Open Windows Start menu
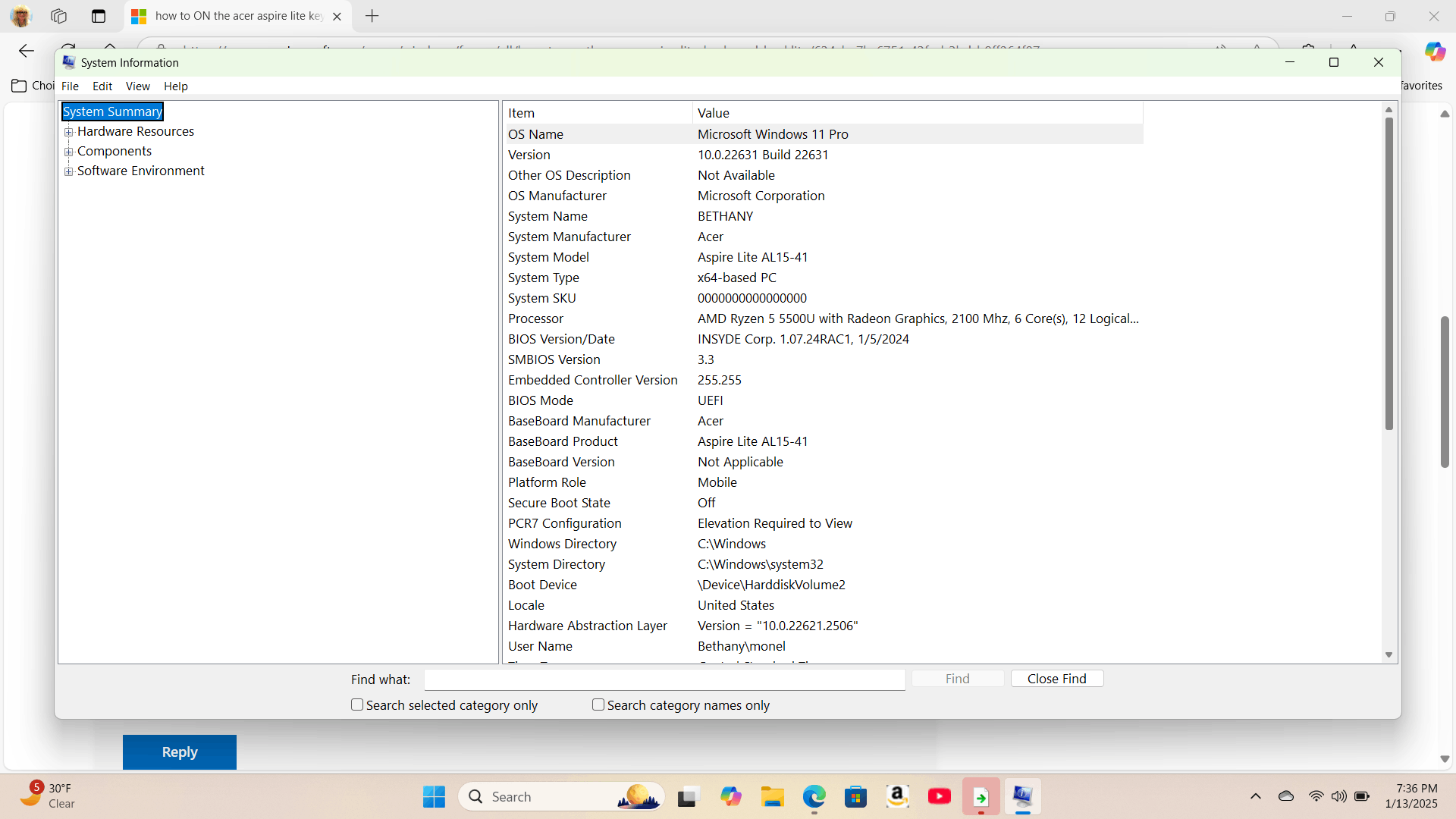The width and height of the screenshot is (1456, 819). coord(434,797)
